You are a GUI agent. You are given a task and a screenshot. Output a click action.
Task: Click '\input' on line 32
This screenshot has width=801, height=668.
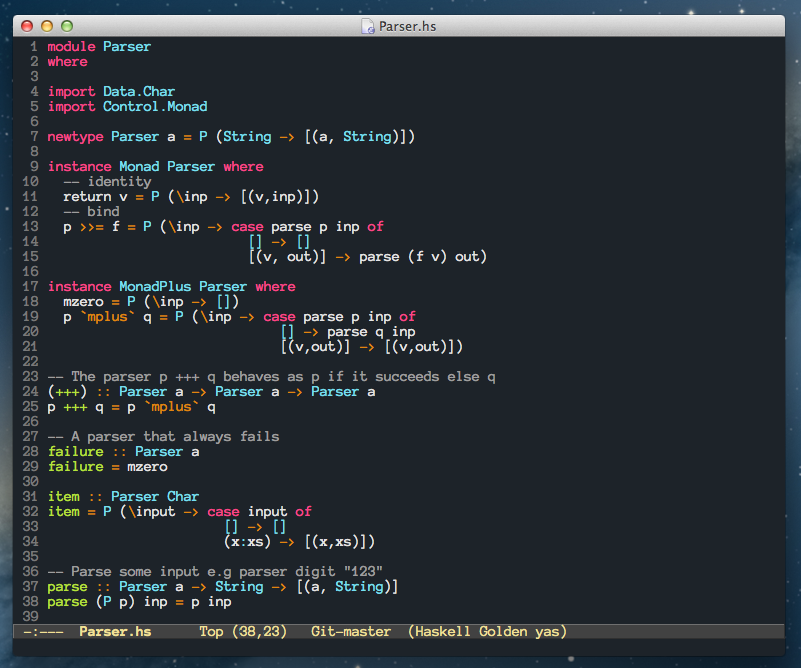[151, 512]
